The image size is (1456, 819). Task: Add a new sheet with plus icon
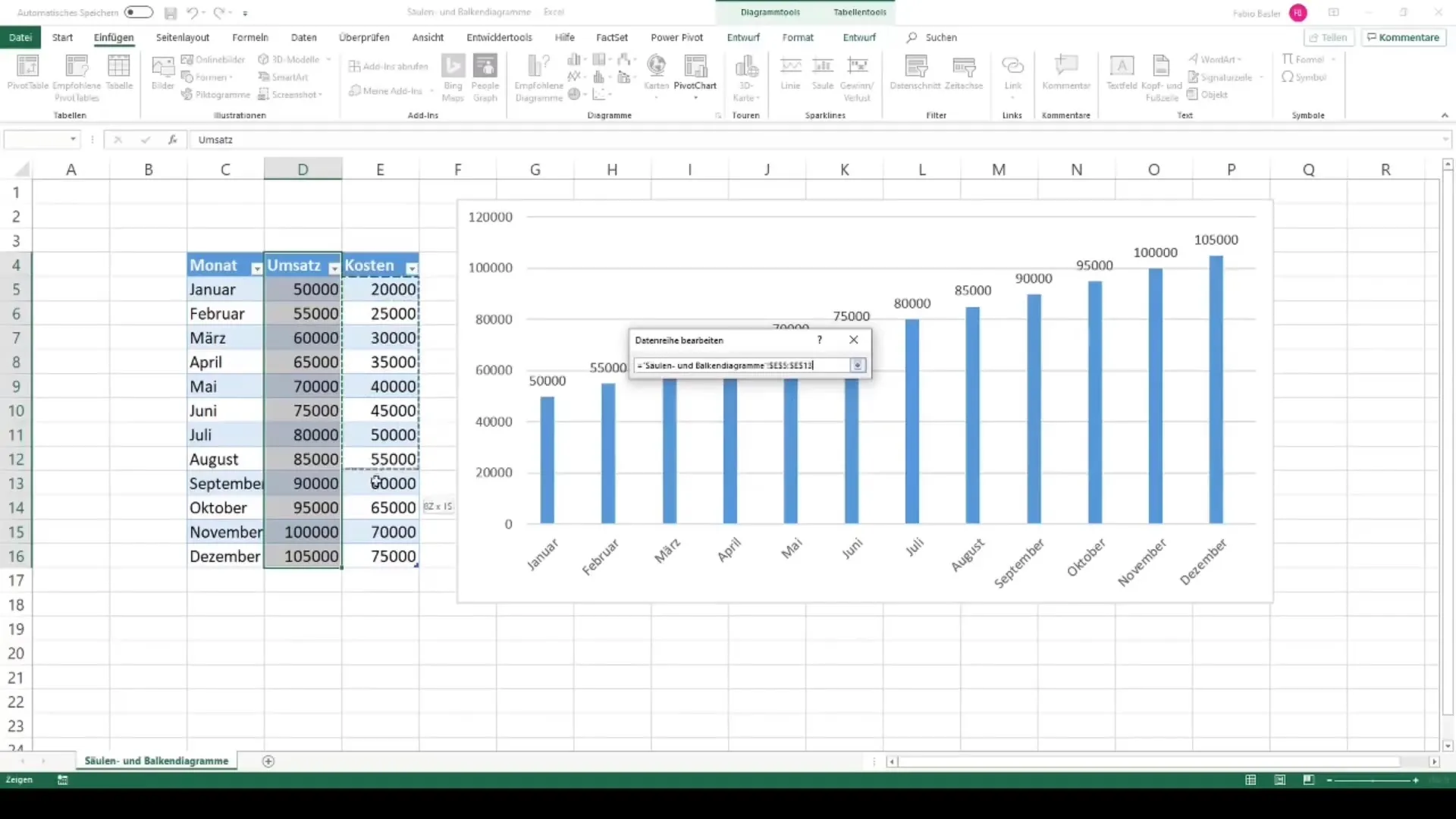click(268, 761)
